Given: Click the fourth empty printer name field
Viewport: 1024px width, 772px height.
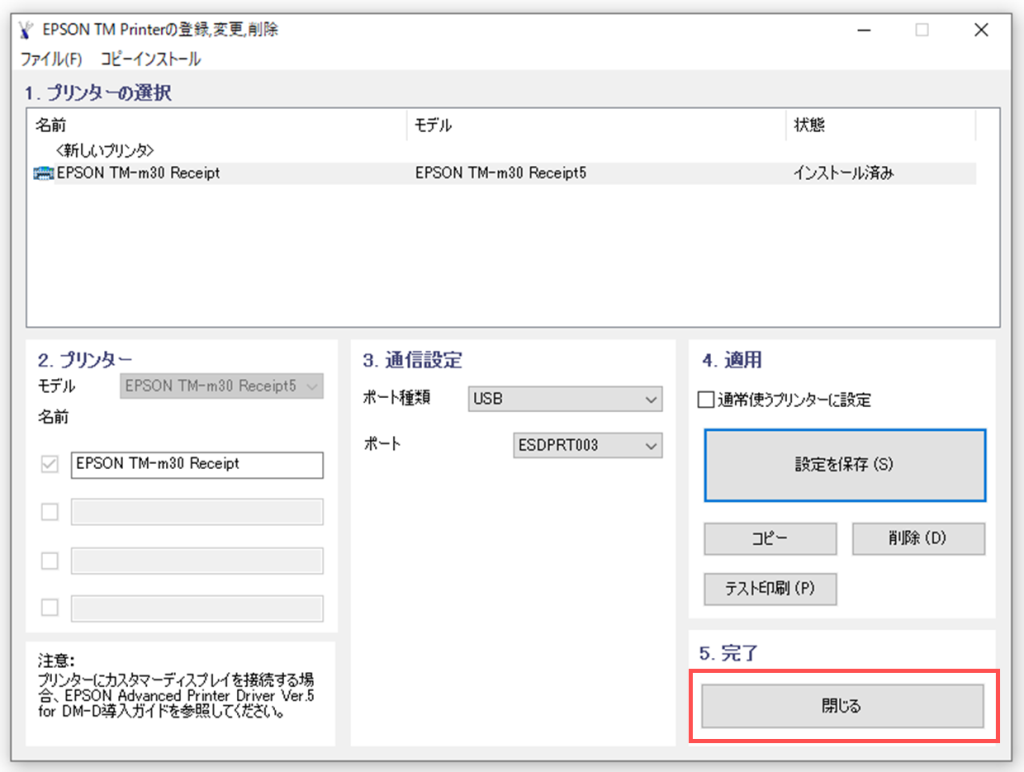Looking at the screenshot, I should point(197,608).
